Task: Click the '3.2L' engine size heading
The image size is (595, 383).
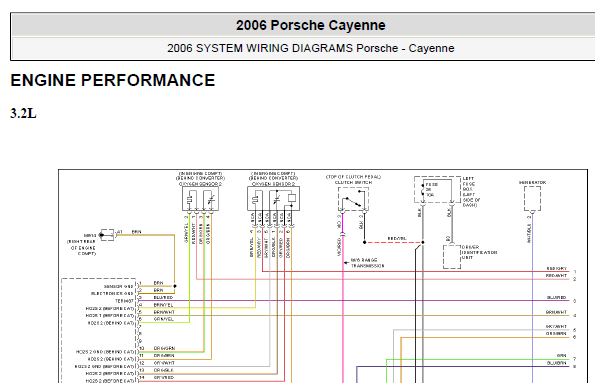Action: [24, 113]
